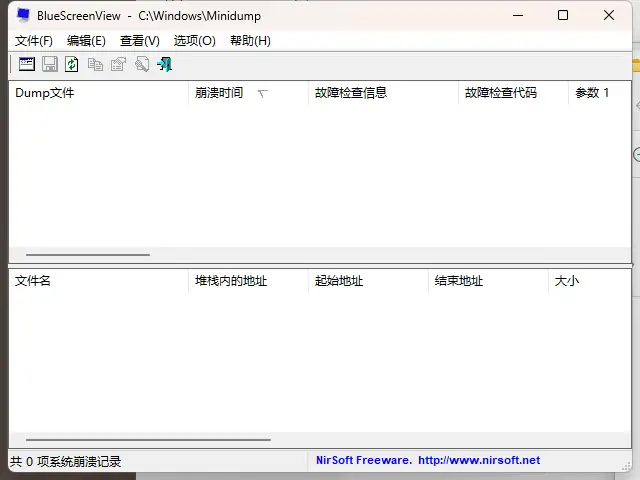Click the window resize grip in the status bar
The height and width of the screenshot is (480, 640).
[626, 466]
